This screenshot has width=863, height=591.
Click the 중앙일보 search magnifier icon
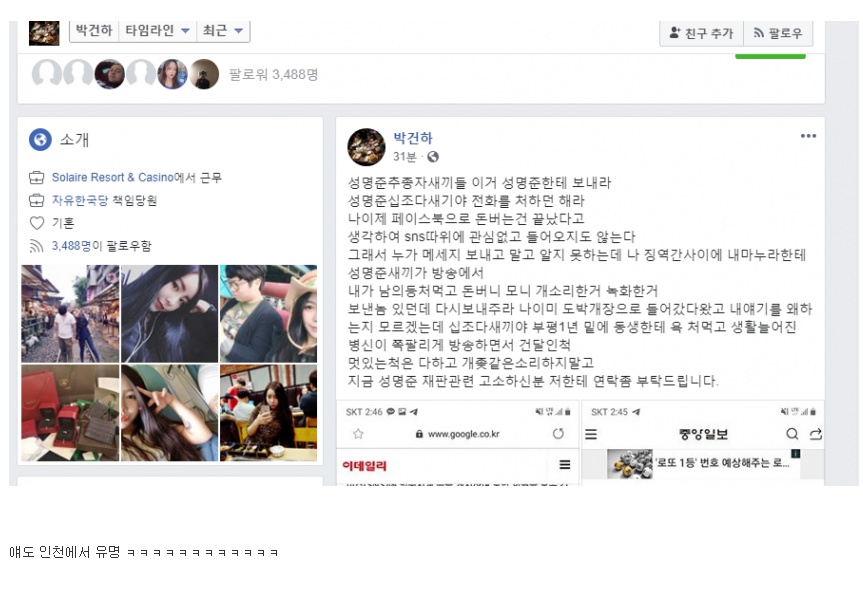[792, 434]
